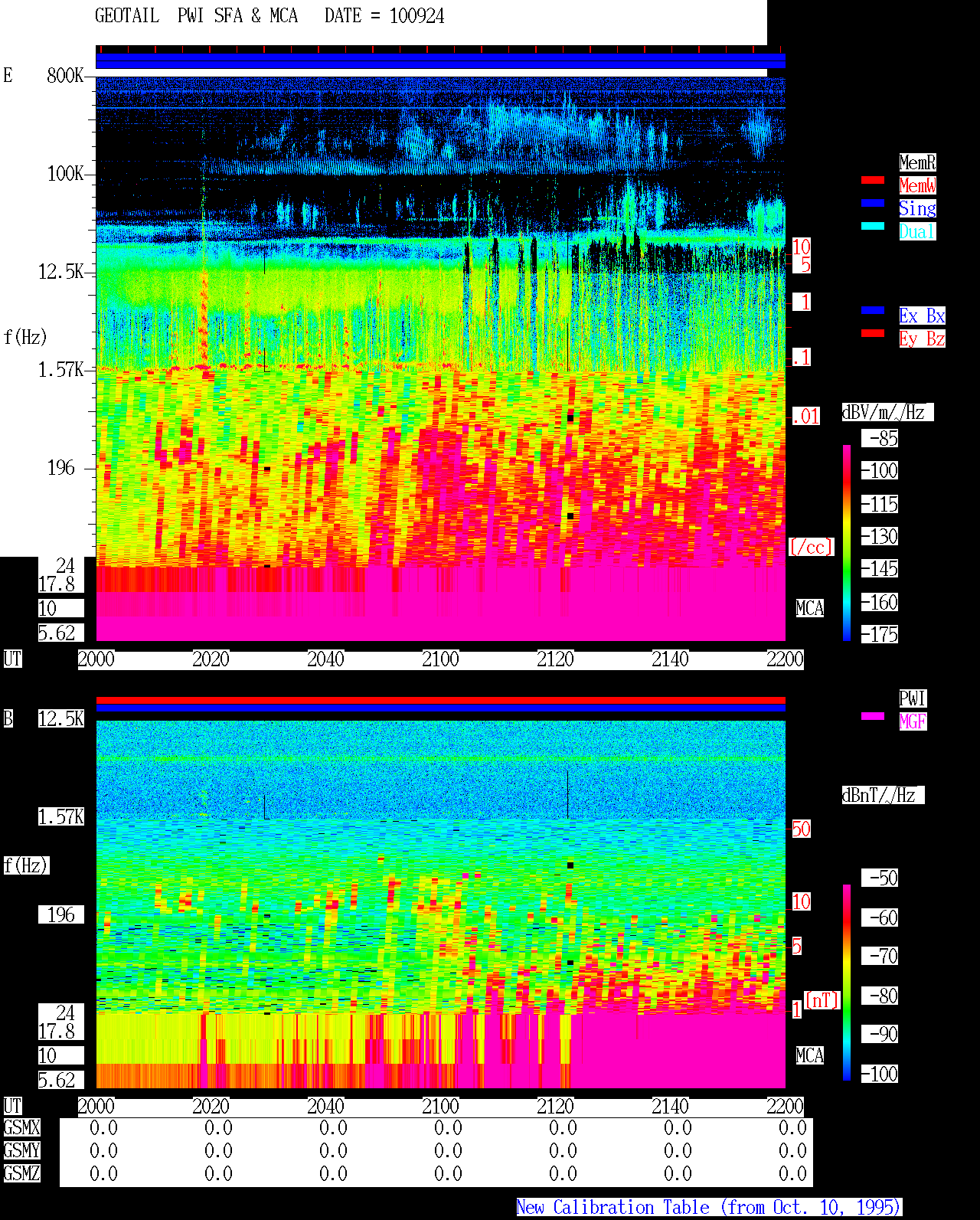Screen dimensions: 980x1220
Task: Click the -85 value on electric color scale
Action: 880,438
